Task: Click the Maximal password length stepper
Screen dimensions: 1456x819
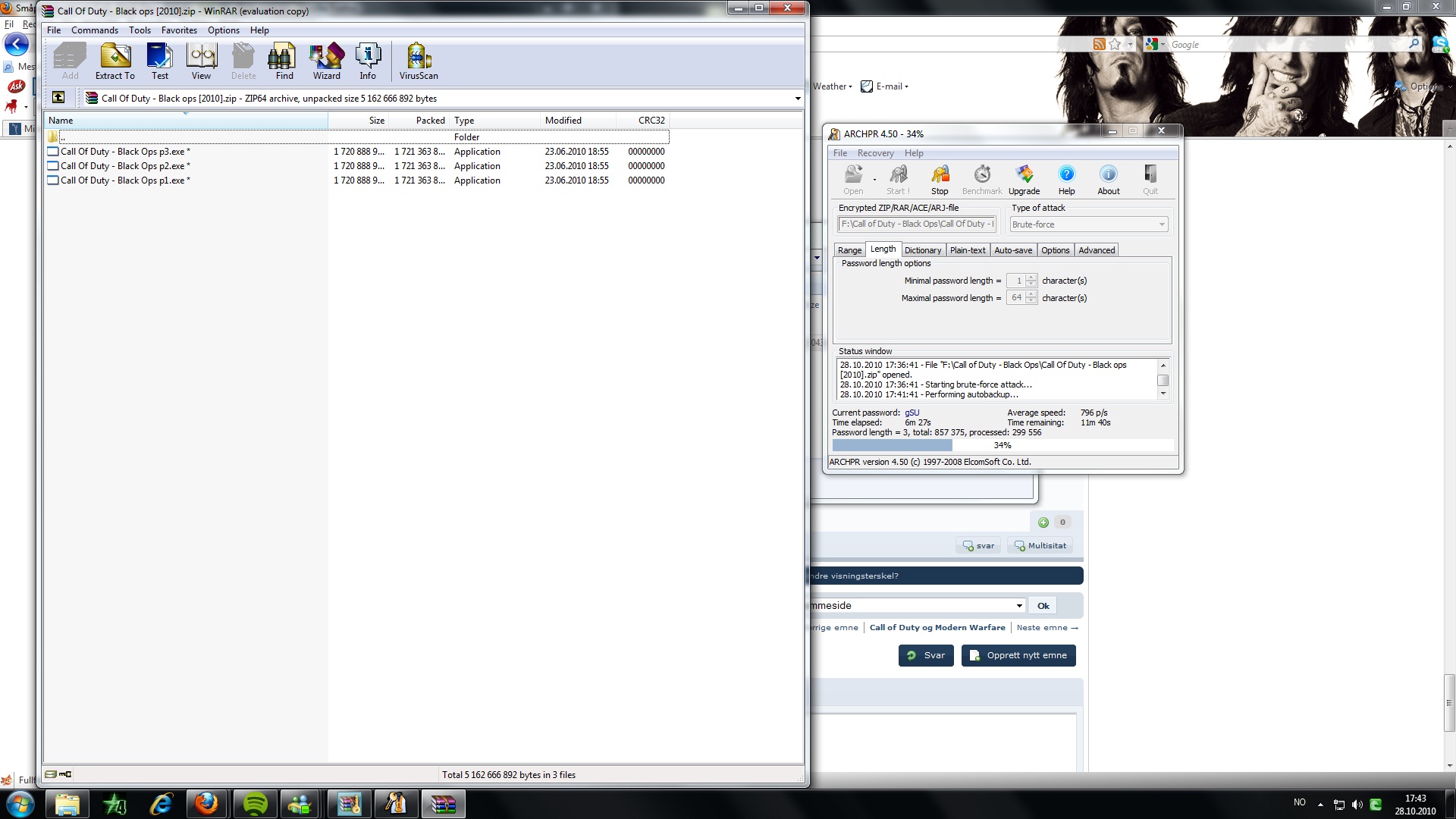Action: (1031, 298)
